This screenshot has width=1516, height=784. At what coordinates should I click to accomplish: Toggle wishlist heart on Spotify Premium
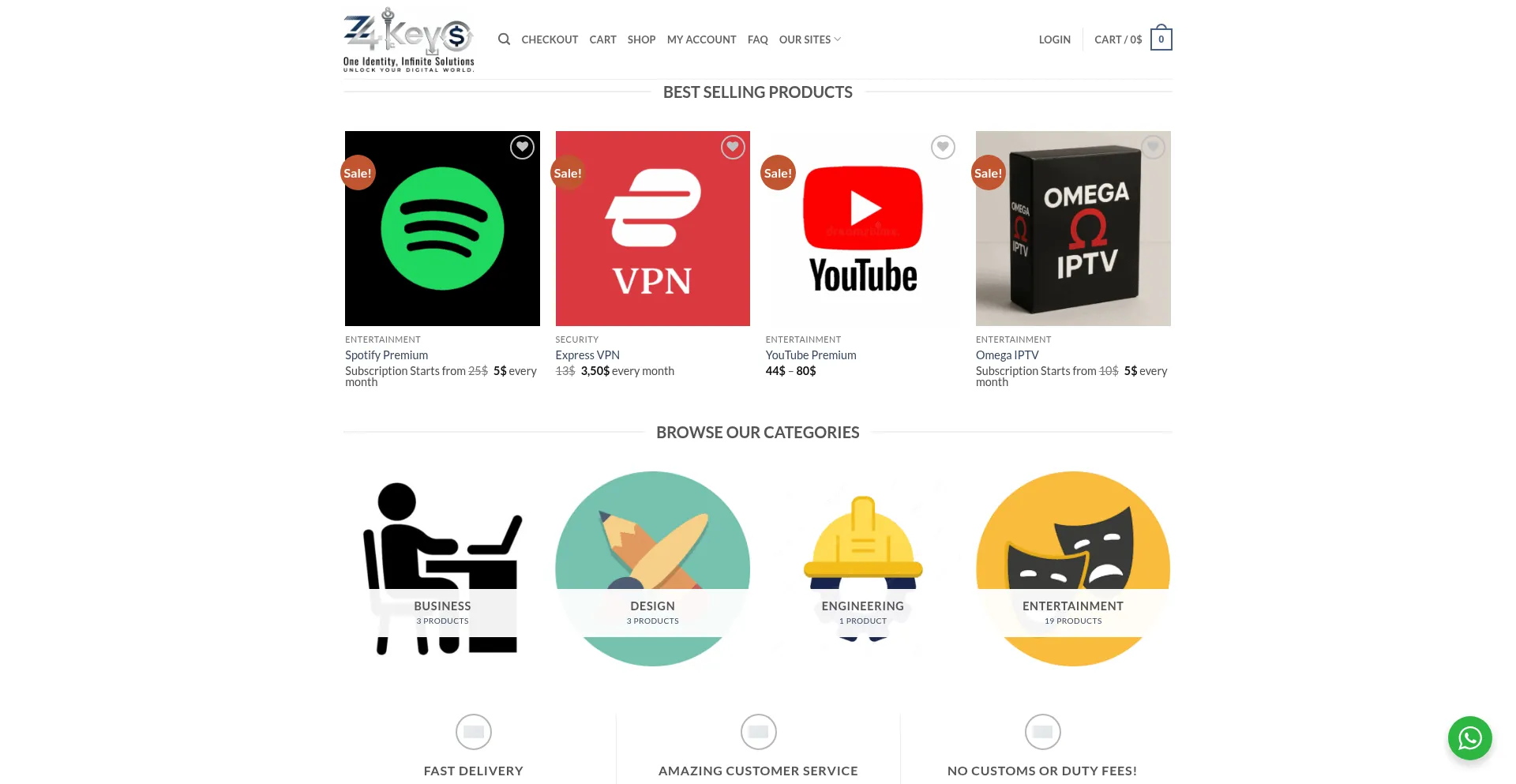pos(522,148)
